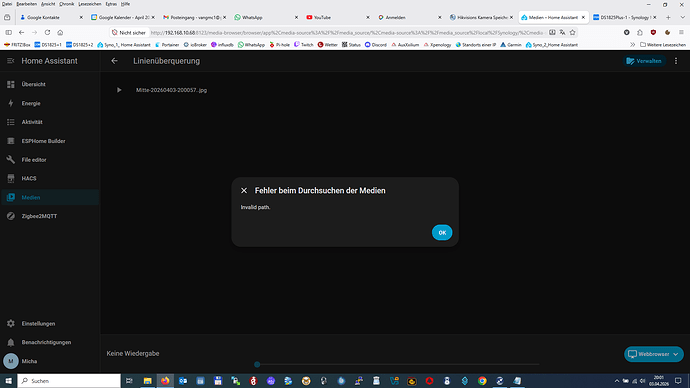Click the Windows Suchen search box

[x=69, y=381]
